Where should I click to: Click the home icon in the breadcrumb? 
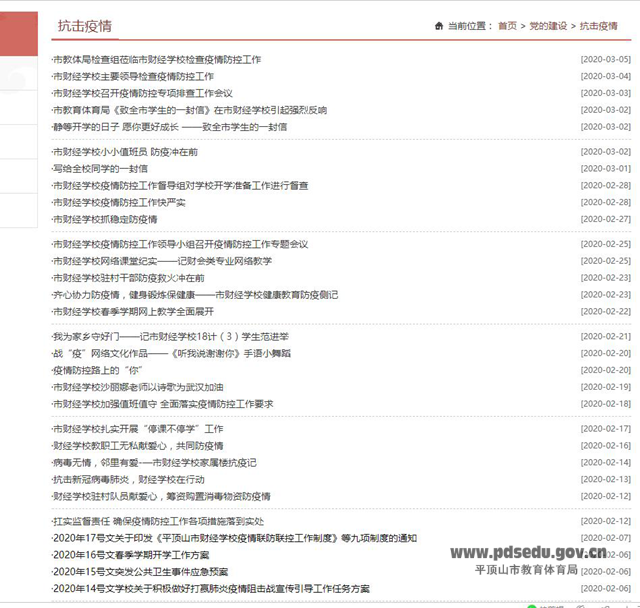439,26
